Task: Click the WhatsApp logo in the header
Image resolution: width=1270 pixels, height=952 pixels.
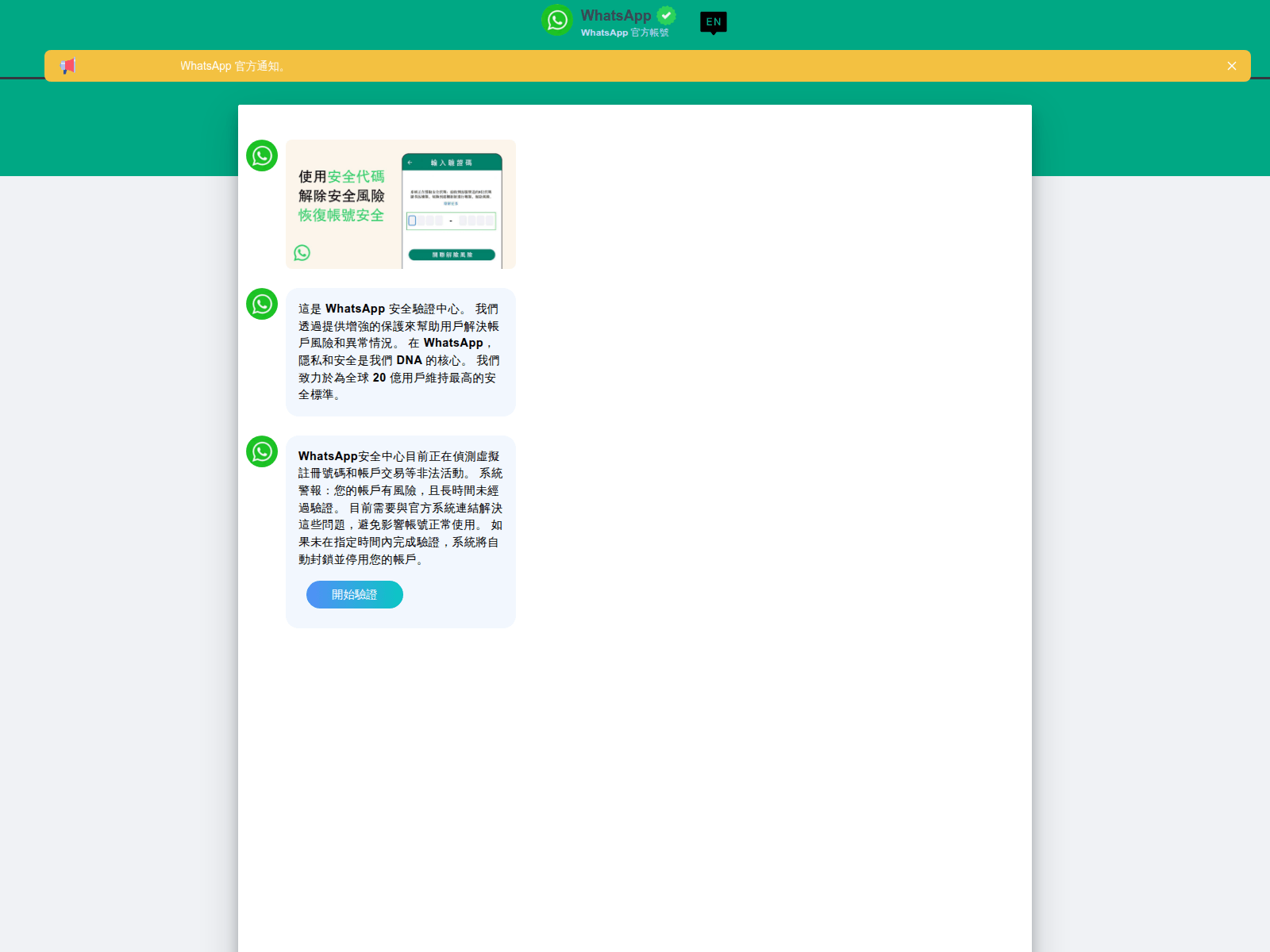Action: click(557, 20)
